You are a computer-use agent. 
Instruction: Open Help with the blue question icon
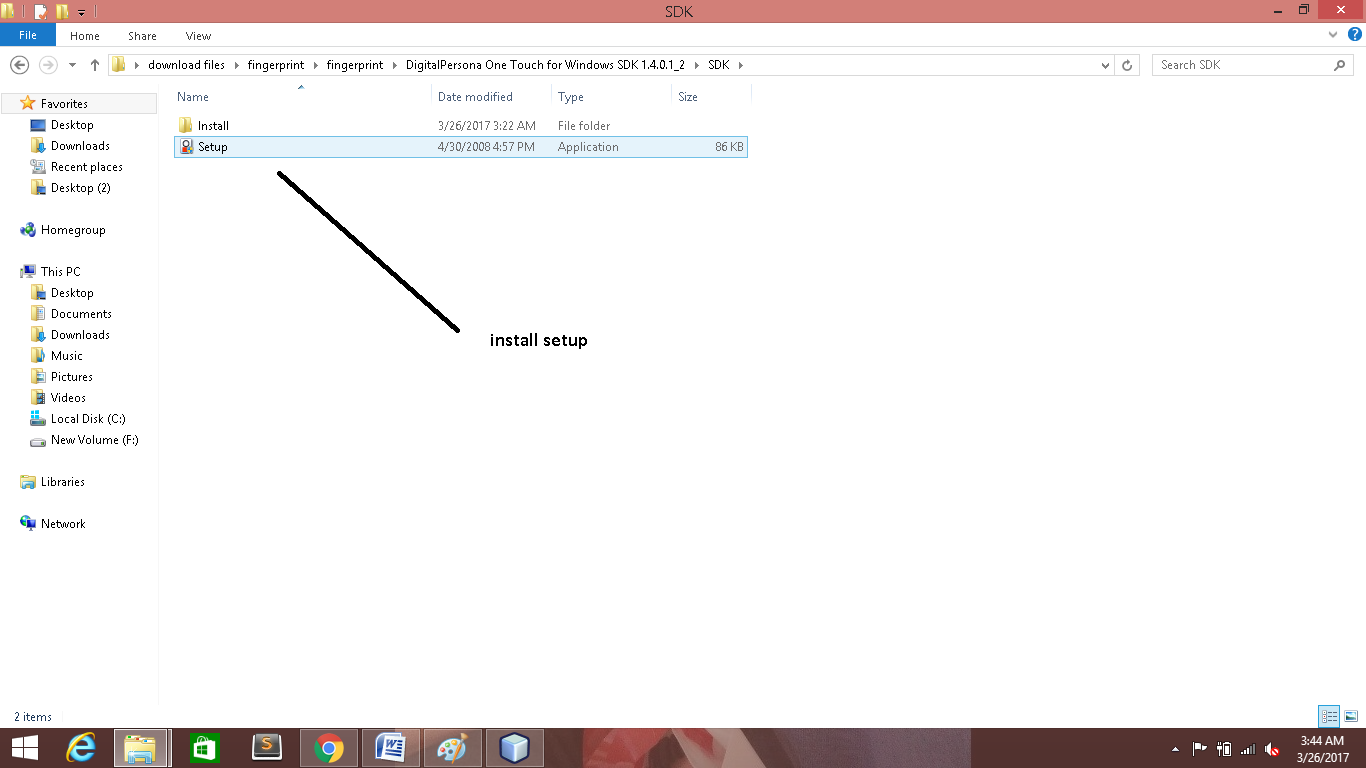(x=1354, y=35)
